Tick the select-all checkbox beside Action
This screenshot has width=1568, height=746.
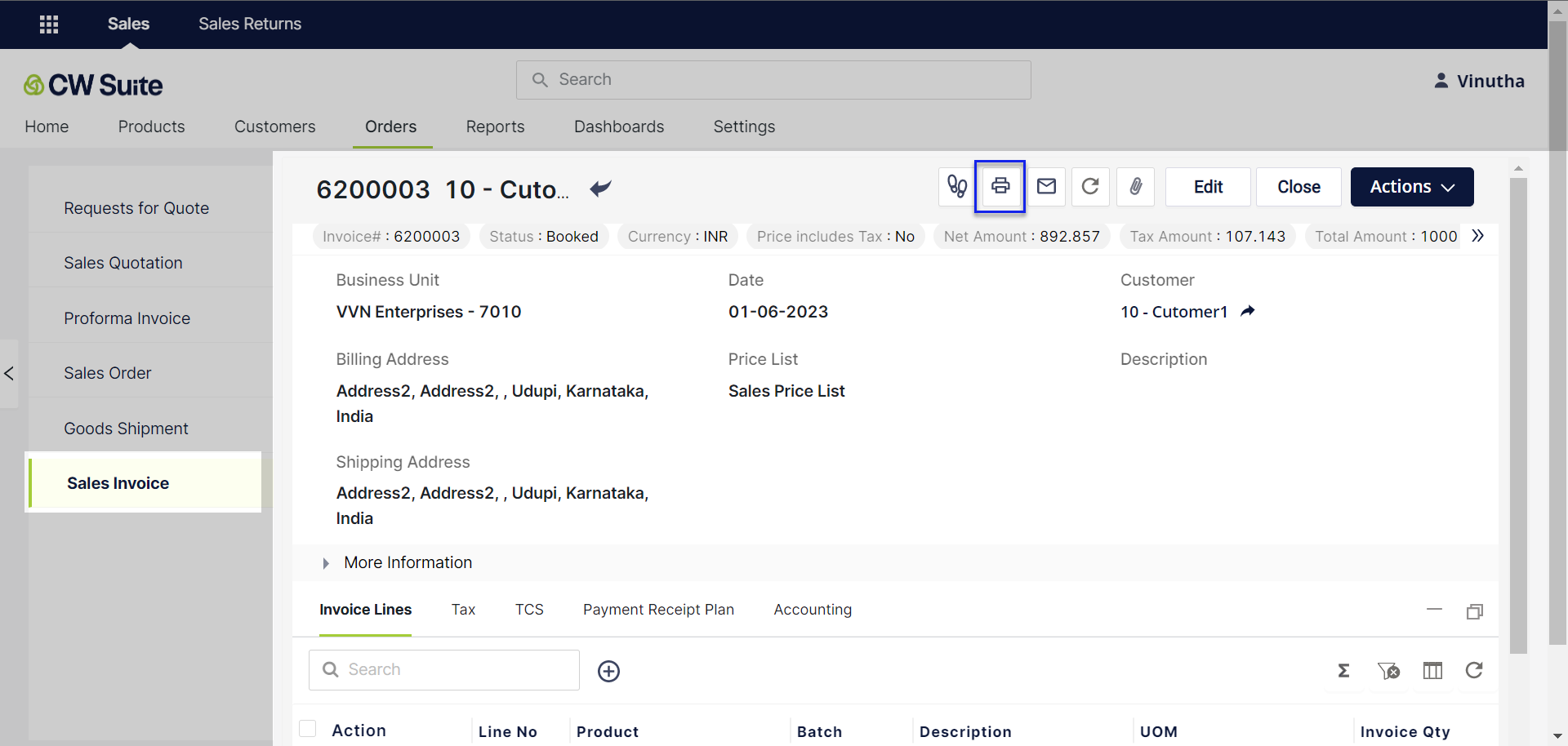tap(308, 729)
